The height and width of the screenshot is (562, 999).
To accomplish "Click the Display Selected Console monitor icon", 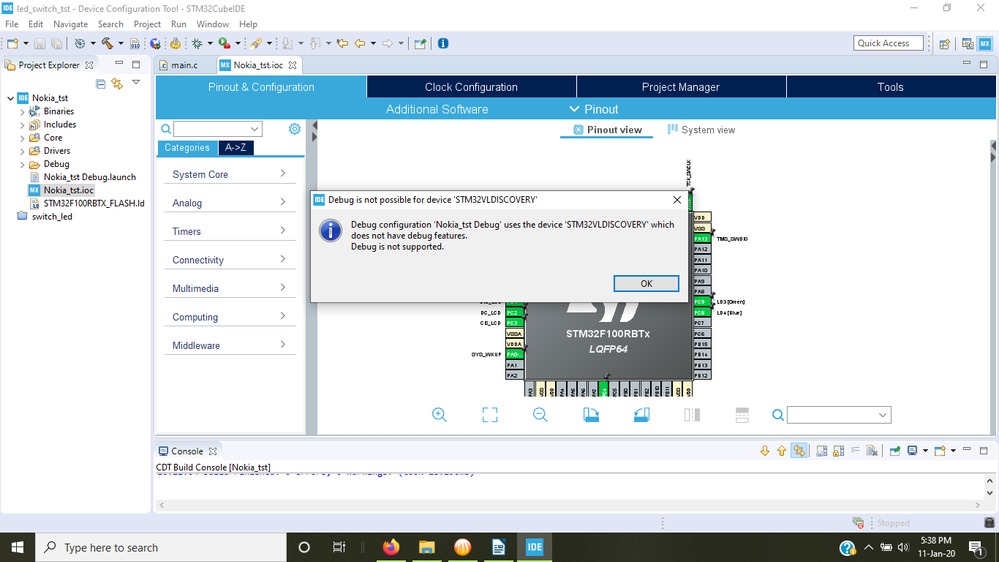I will (912, 451).
